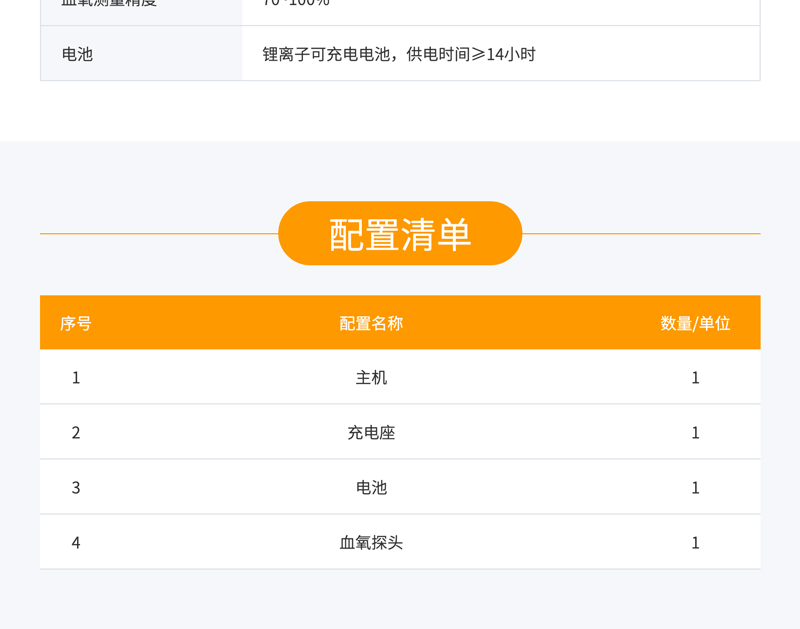
Task: Click serial number 3 in 序号 column
Action: point(76,488)
